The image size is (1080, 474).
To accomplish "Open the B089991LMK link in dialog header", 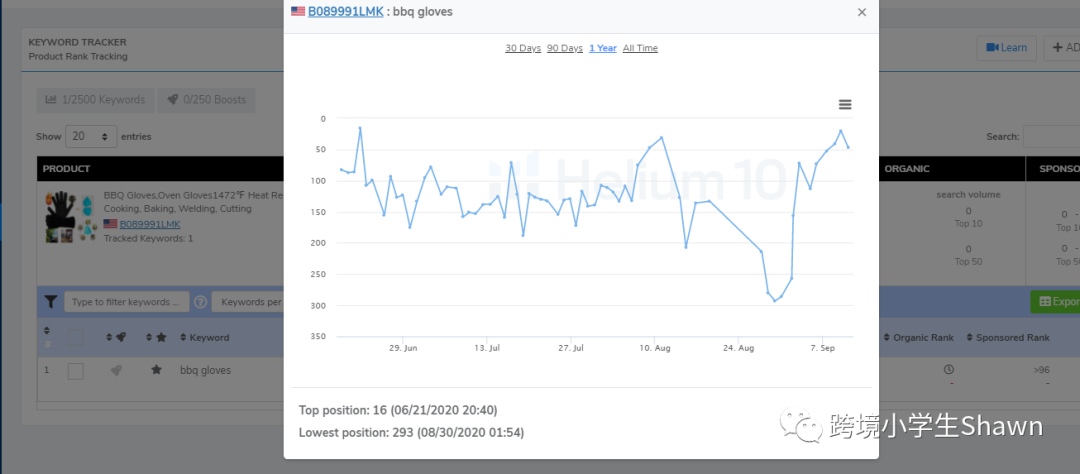I will tap(346, 11).
